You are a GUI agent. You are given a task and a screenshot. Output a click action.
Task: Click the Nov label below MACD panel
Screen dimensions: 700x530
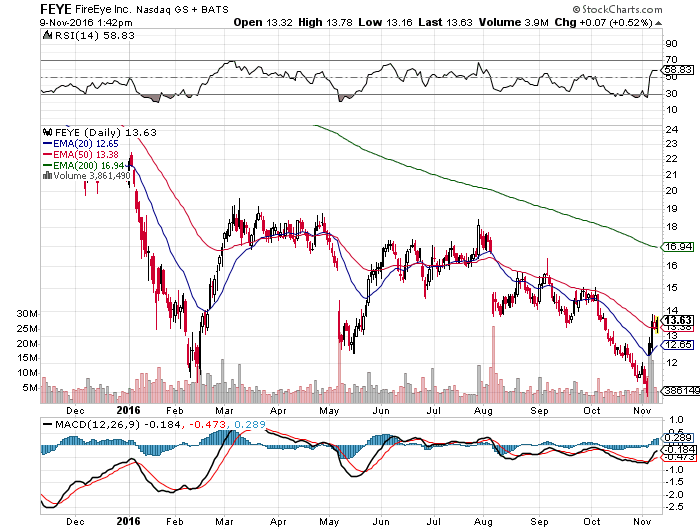642,521
